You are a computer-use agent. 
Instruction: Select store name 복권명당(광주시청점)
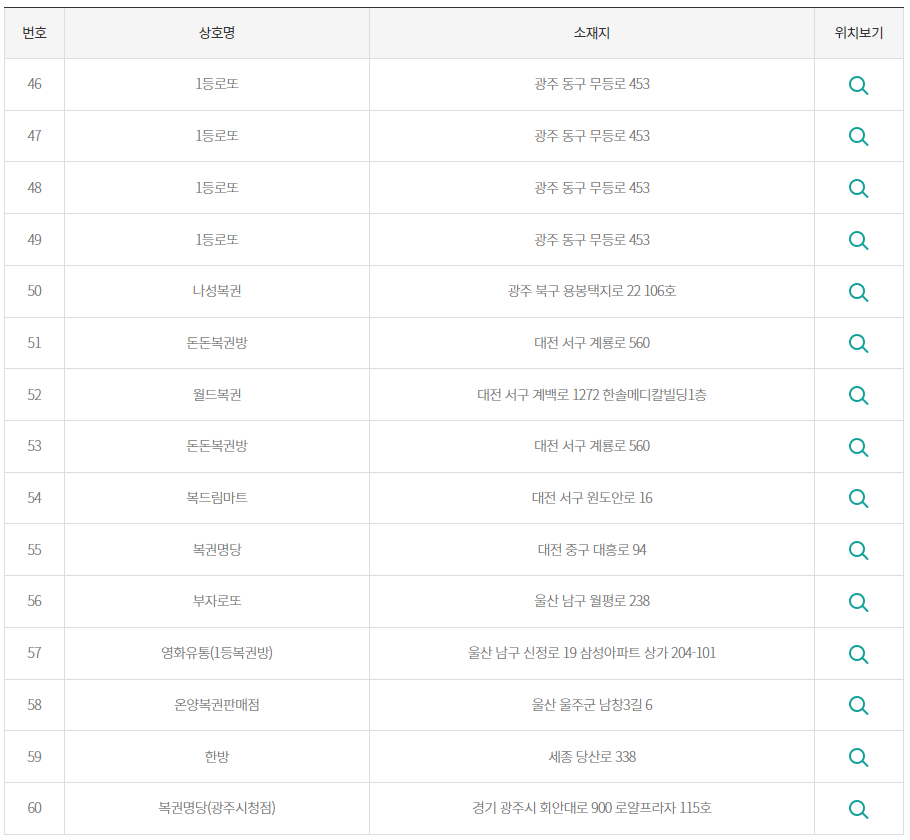pos(216,808)
